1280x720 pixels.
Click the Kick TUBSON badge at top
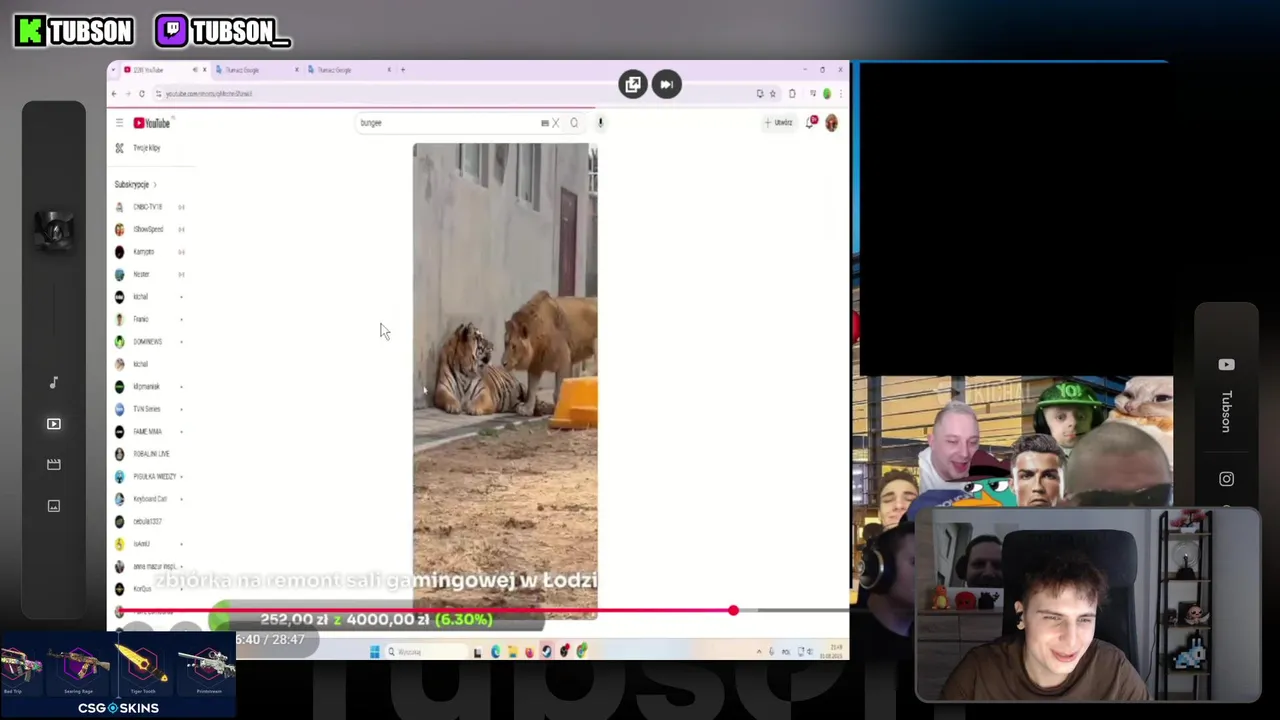click(x=75, y=32)
